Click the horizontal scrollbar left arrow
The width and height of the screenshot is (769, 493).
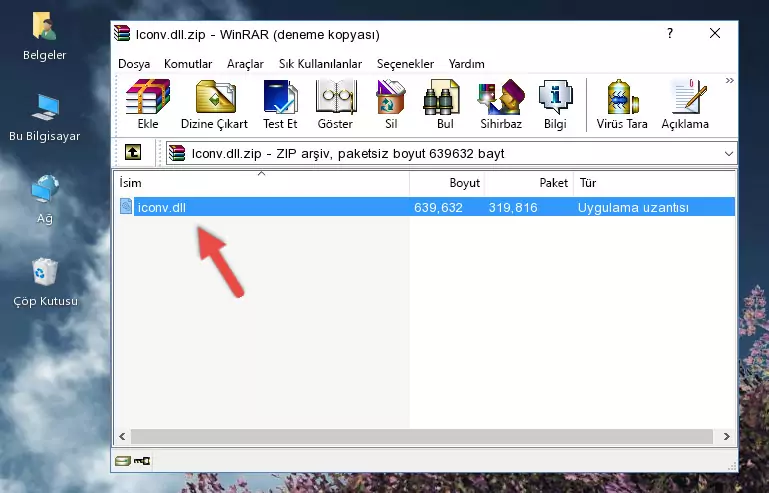point(122,436)
